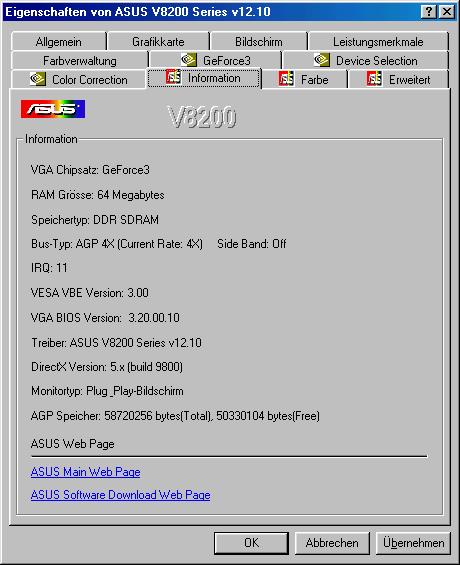The height and width of the screenshot is (565, 460).
Task: Click the V8200 embossed title text
Action: point(202,117)
